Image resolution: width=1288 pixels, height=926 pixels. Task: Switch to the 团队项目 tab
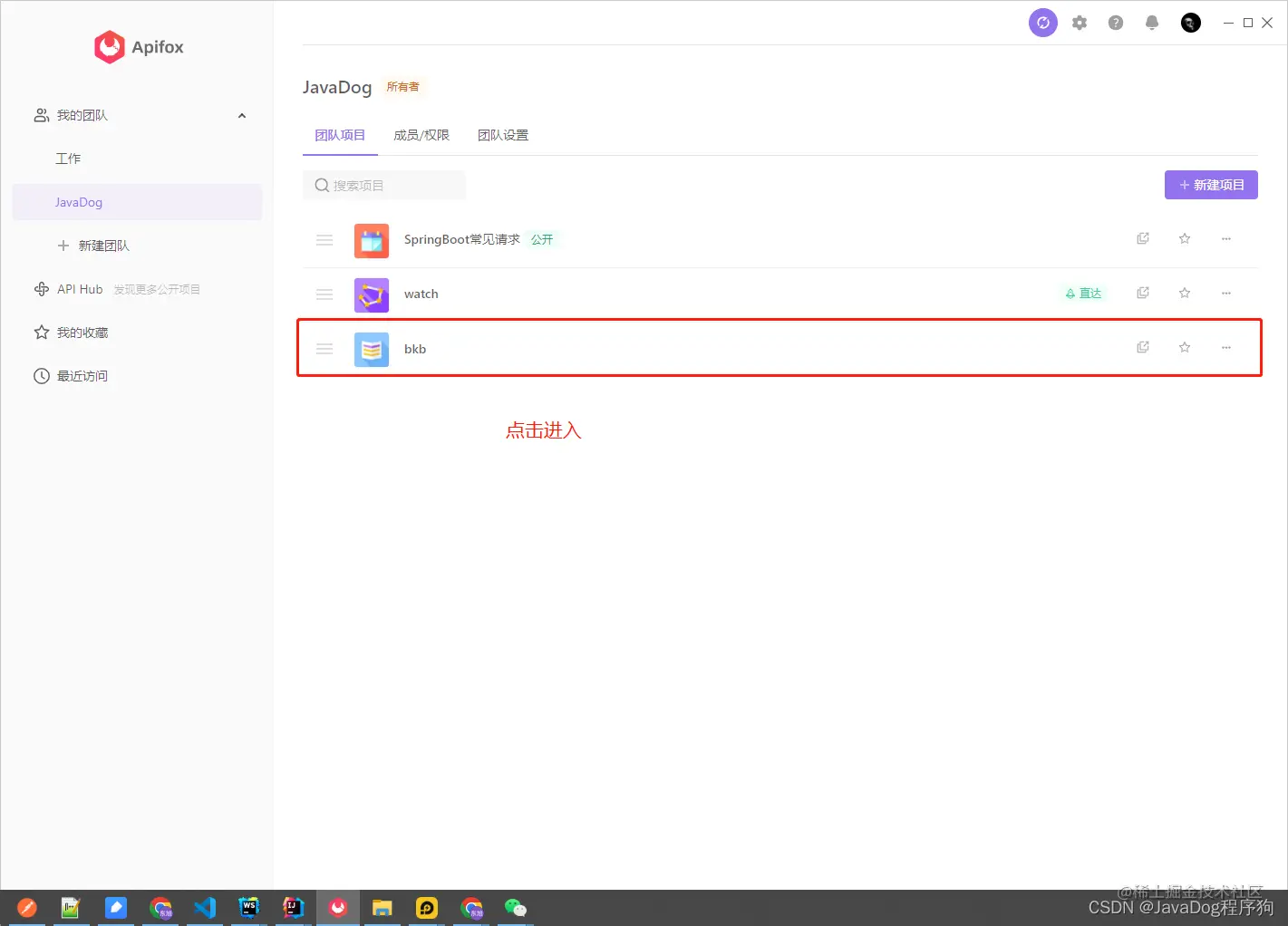(x=340, y=135)
